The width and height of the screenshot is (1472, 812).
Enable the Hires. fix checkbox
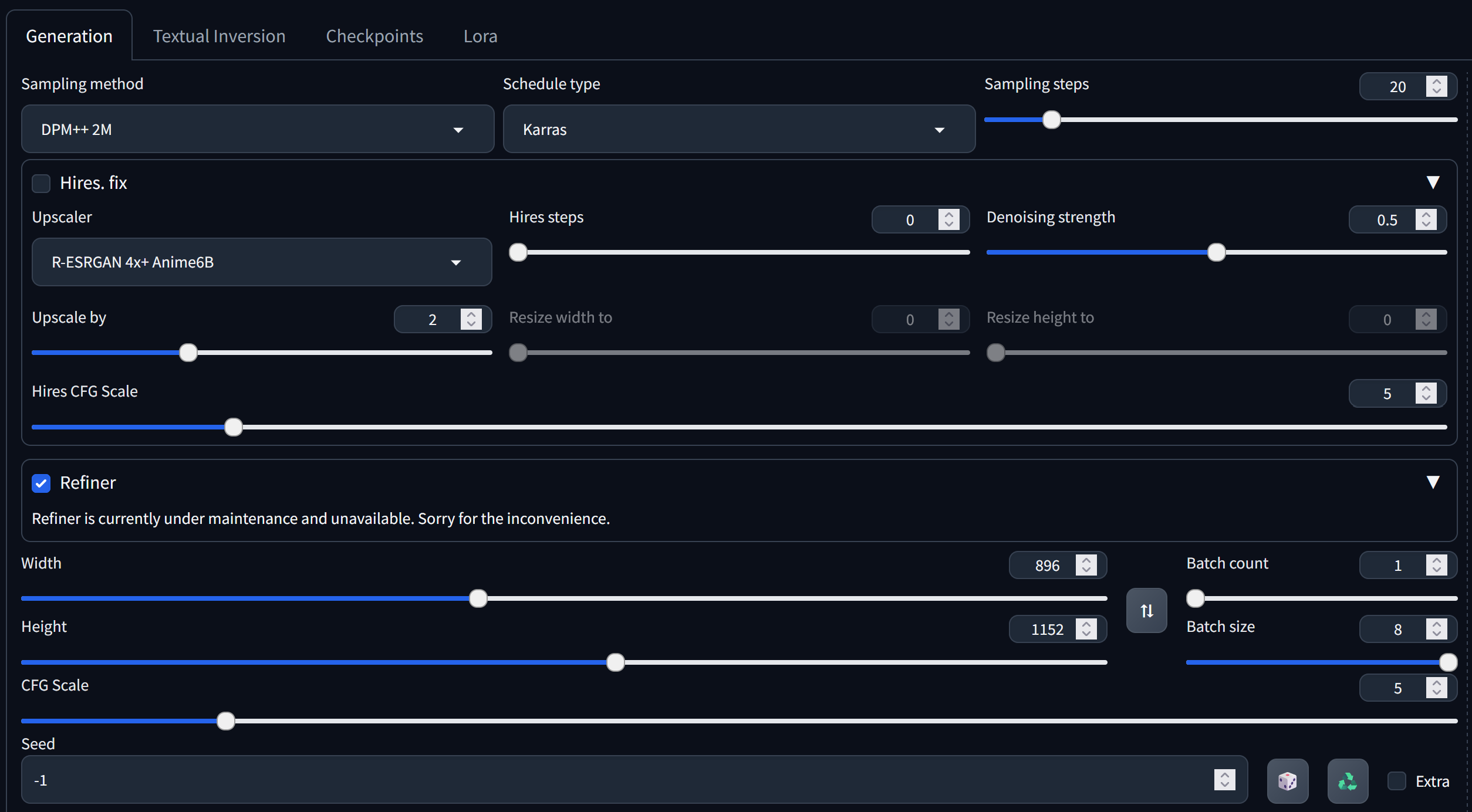[41, 183]
